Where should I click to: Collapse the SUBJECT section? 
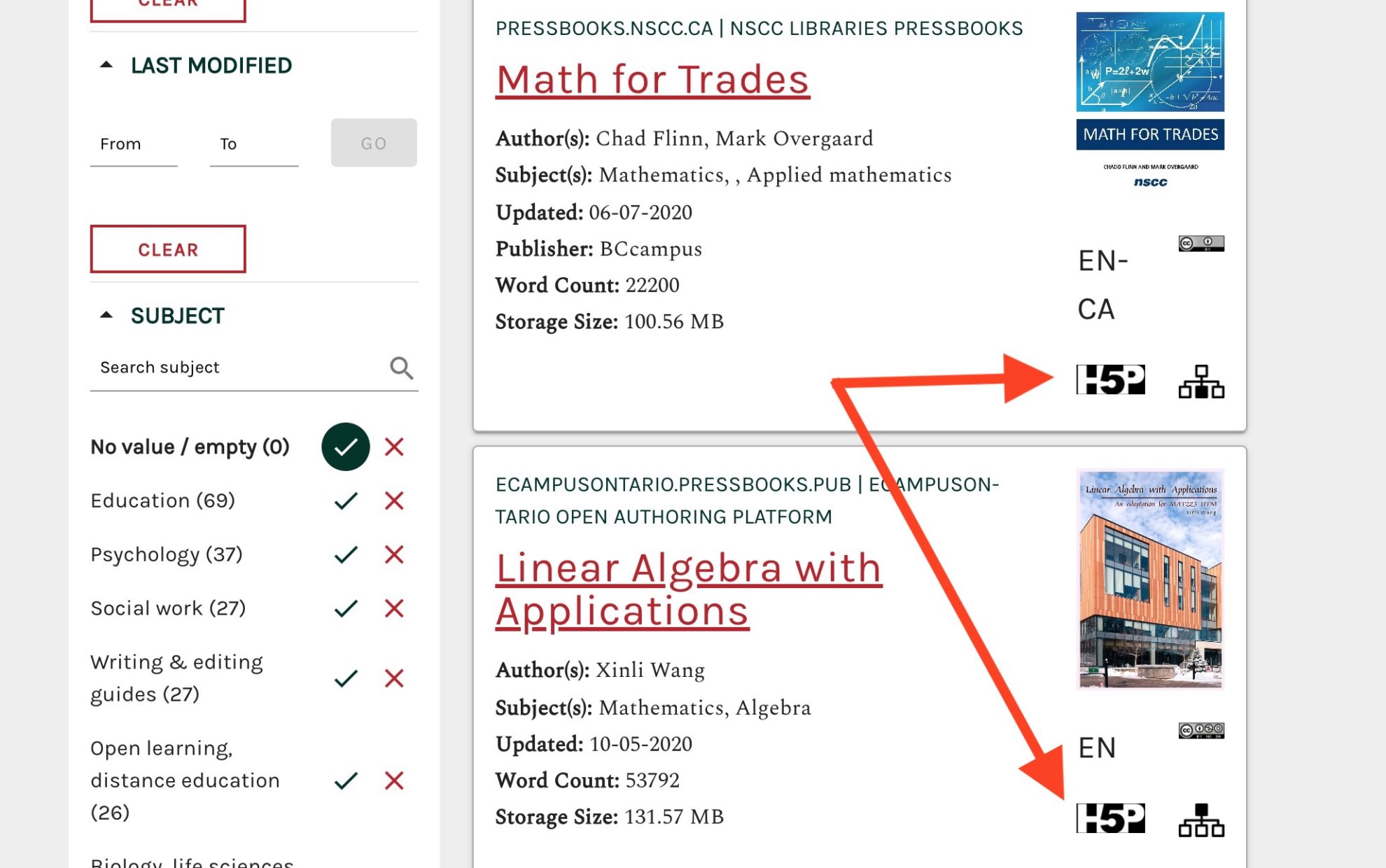106,314
